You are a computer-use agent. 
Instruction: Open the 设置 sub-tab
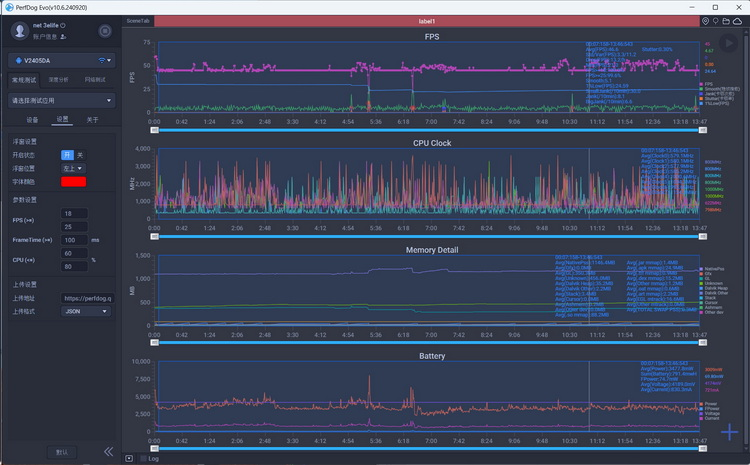tap(62, 119)
